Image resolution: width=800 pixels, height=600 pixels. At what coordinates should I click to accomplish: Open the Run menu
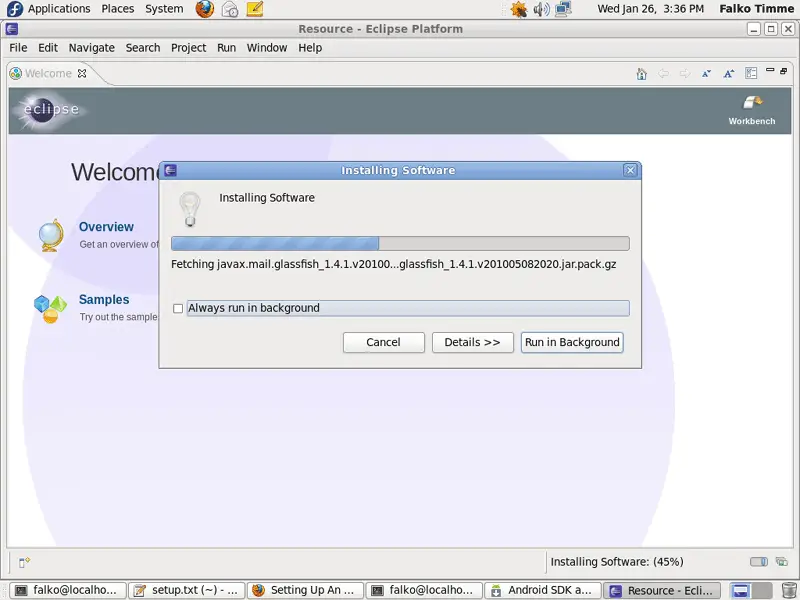coord(227,48)
